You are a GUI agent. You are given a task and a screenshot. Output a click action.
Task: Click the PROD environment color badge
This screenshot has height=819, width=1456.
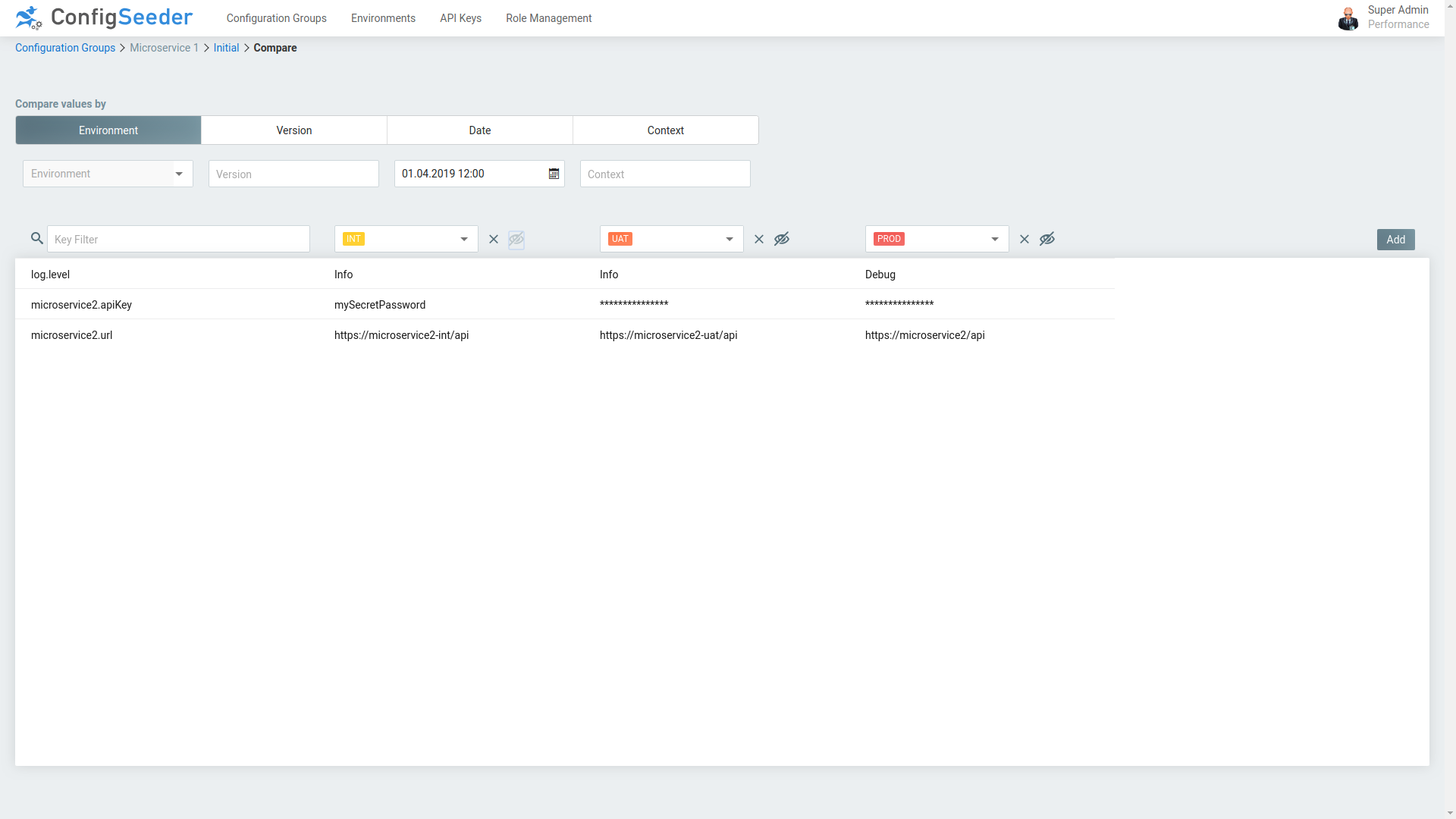point(889,238)
